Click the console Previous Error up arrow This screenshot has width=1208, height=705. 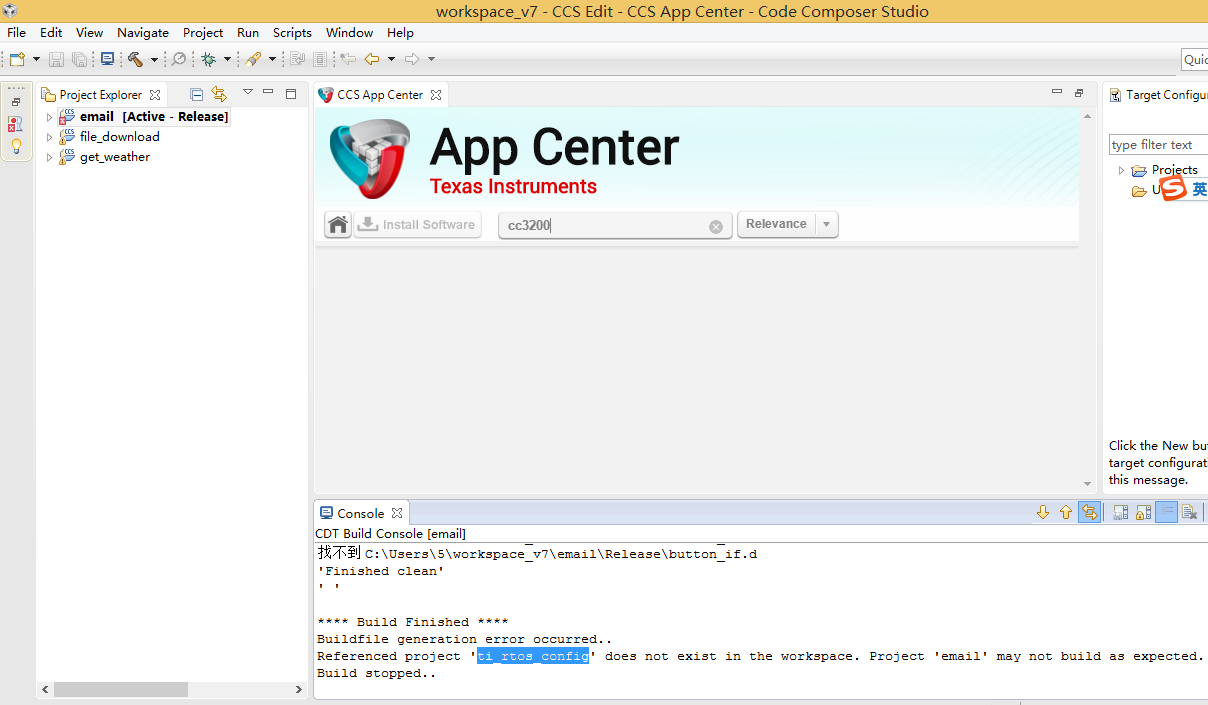(x=1066, y=512)
